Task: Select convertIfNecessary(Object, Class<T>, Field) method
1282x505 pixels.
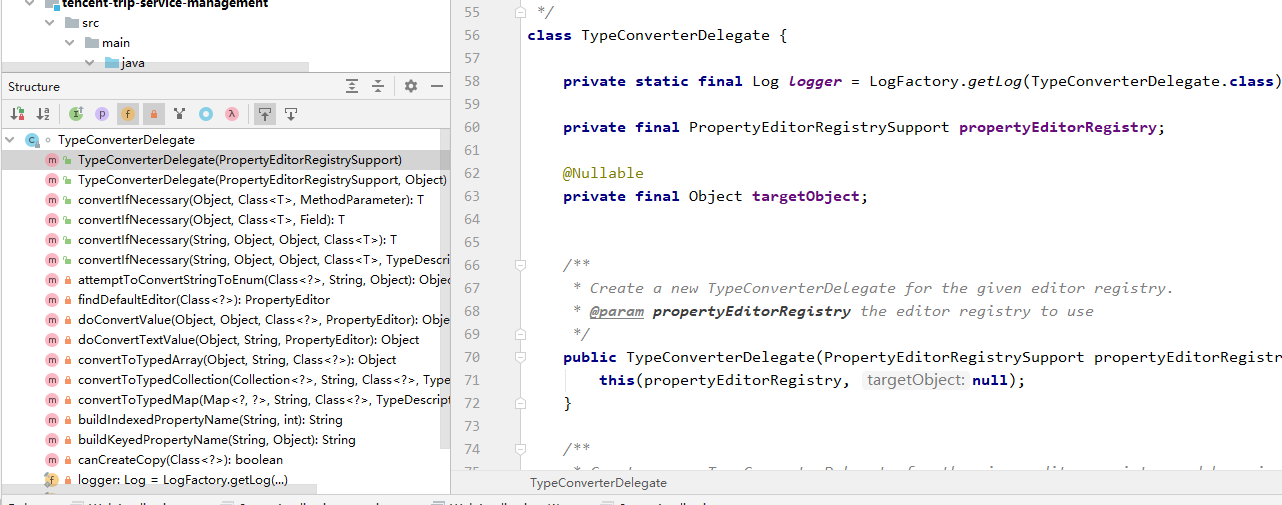Action: pos(225,220)
